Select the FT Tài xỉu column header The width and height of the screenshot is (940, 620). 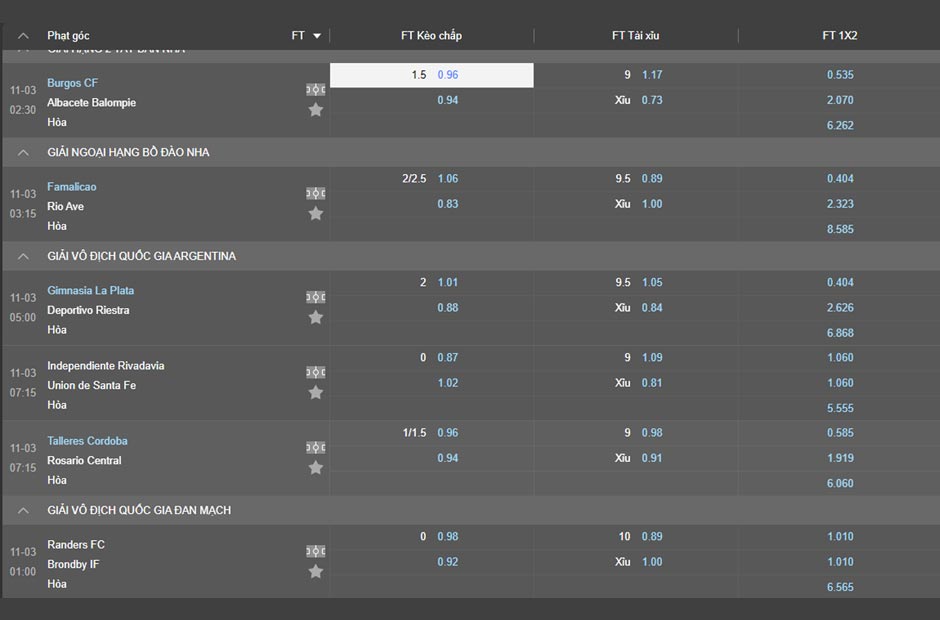pos(635,36)
